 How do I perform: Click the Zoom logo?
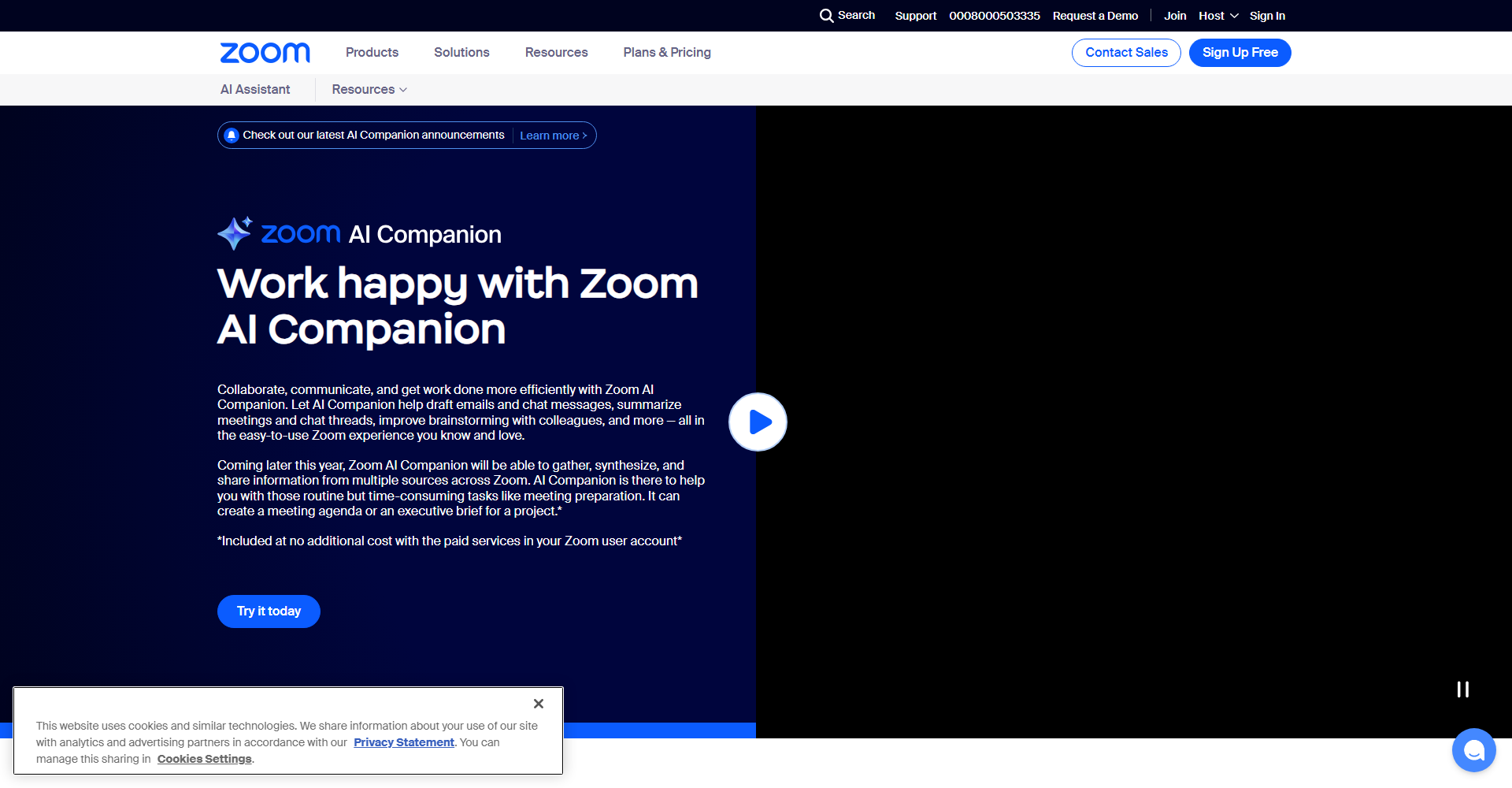(265, 52)
